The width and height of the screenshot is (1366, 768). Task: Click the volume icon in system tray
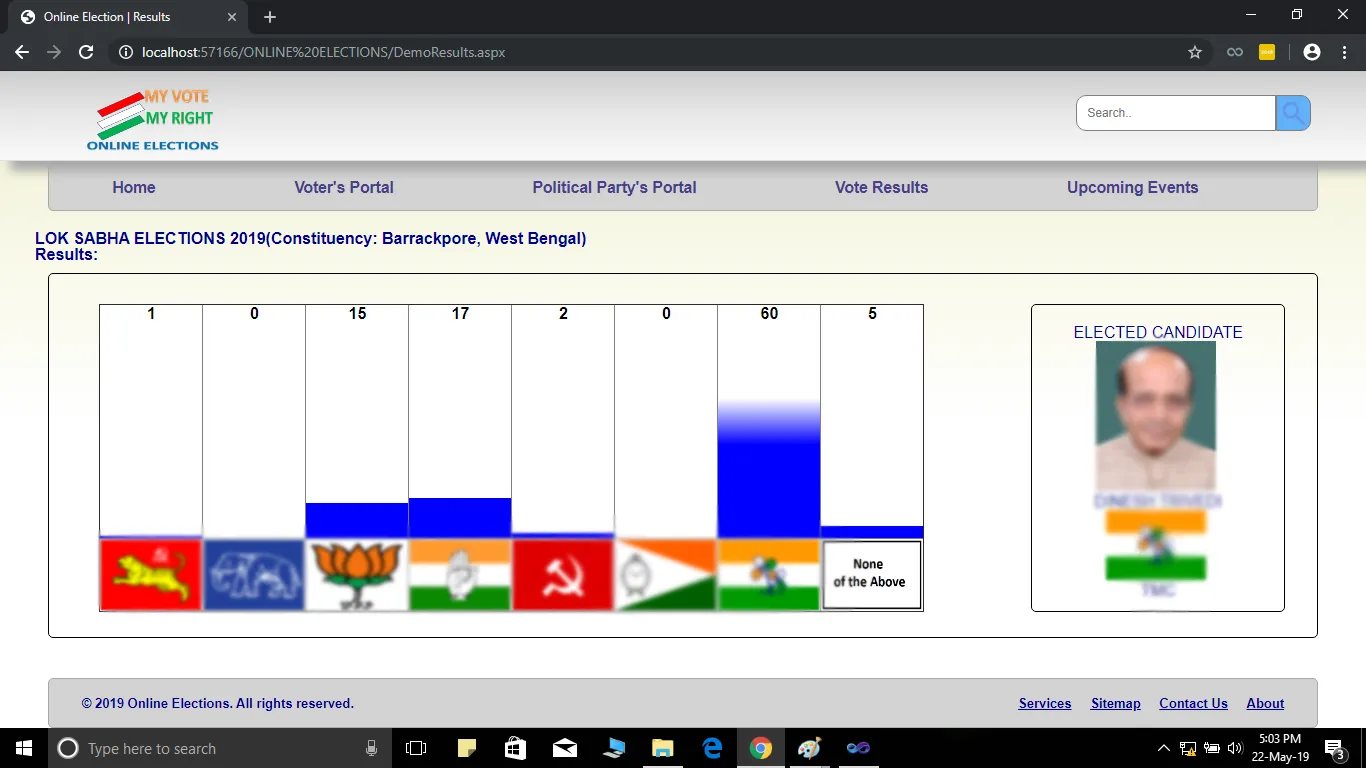coord(1234,748)
